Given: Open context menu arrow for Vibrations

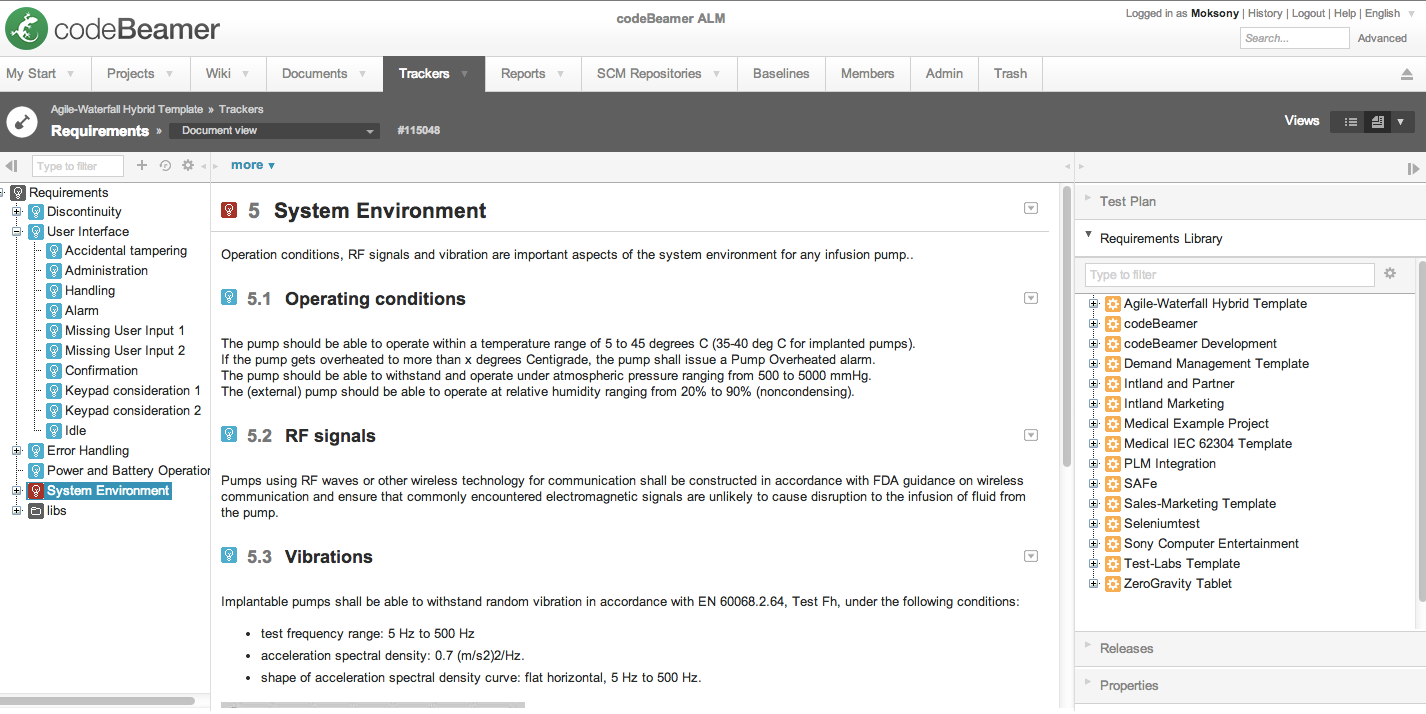Looking at the screenshot, I should point(1031,556).
